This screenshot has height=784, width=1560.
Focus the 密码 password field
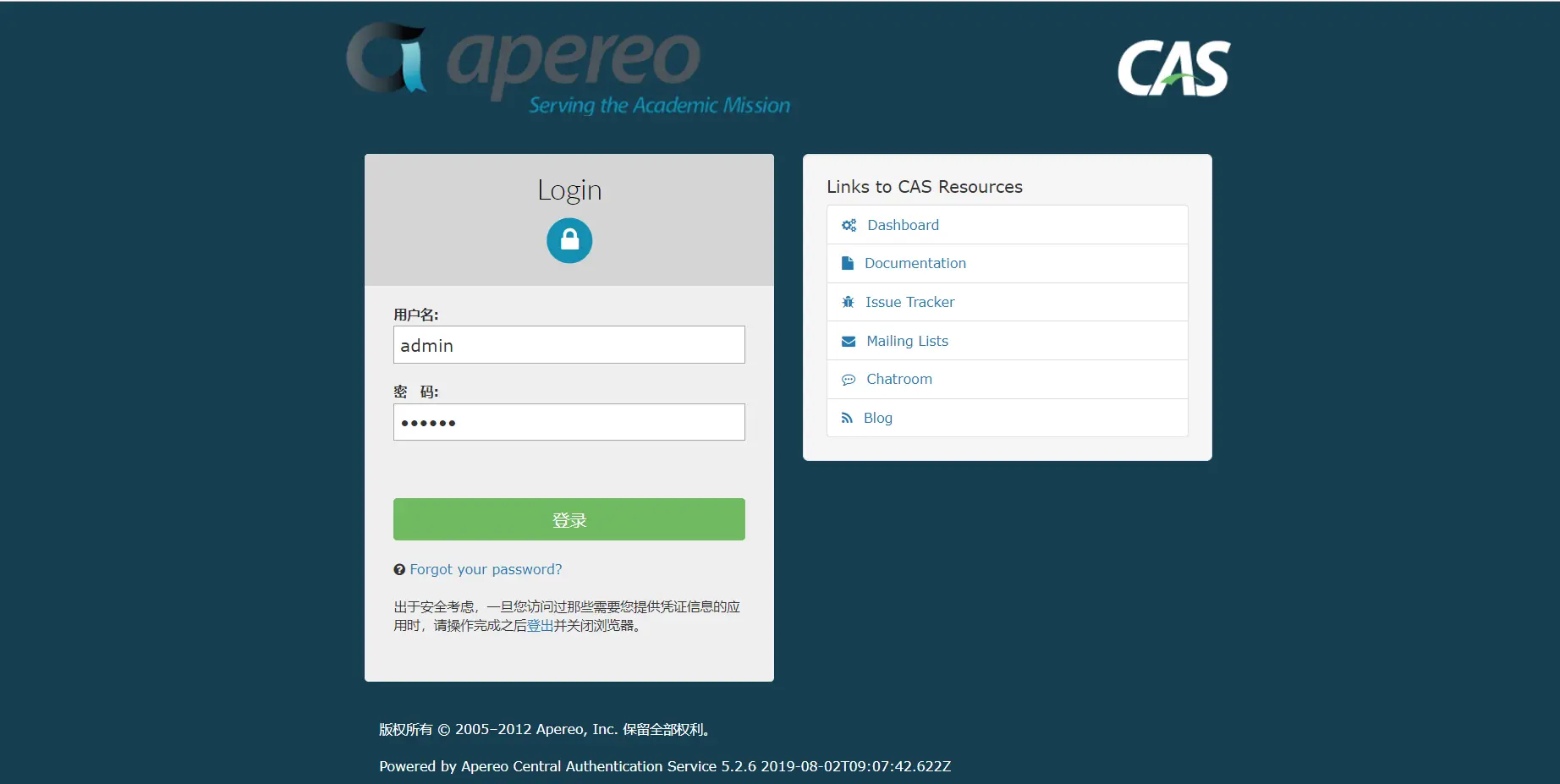pos(569,422)
